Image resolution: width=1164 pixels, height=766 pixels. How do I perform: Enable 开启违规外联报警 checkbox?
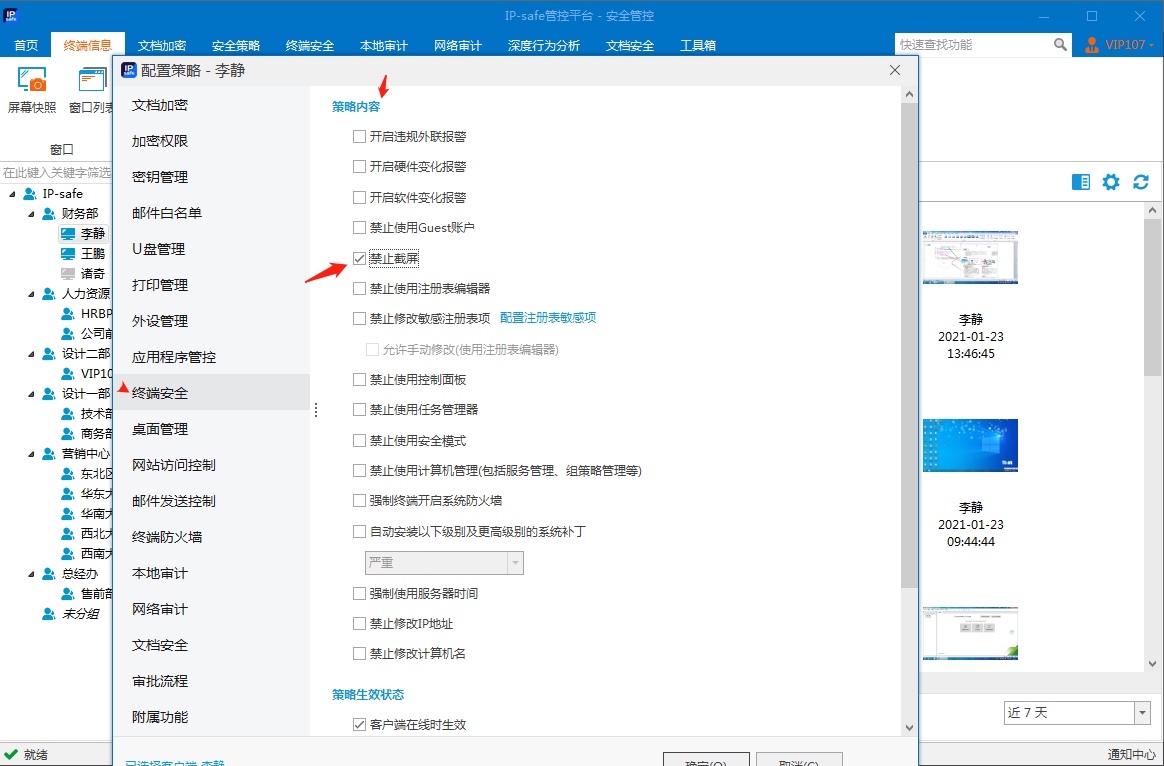coord(359,137)
